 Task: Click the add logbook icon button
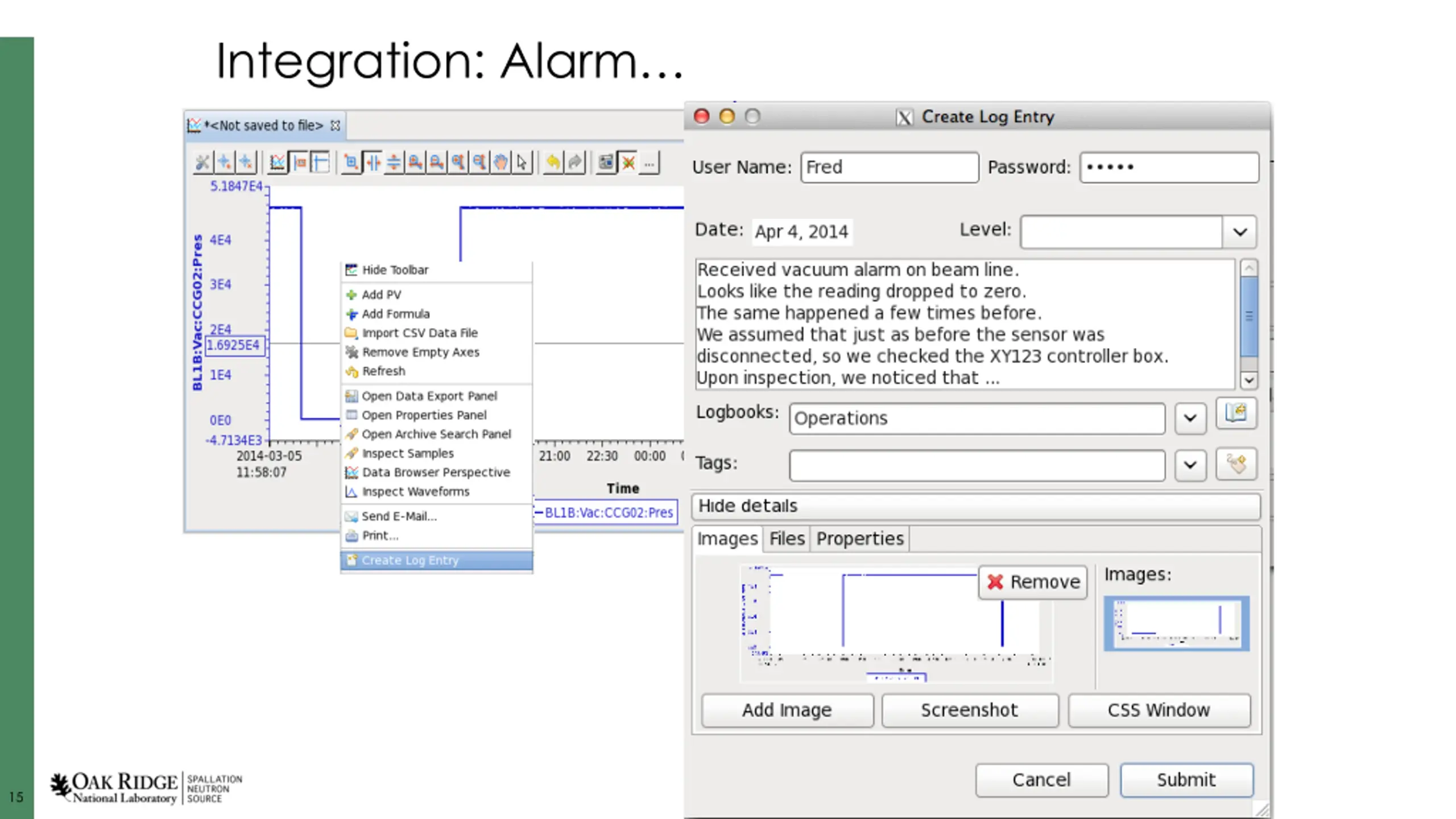pyautogui.click(x=1235, y=413)
